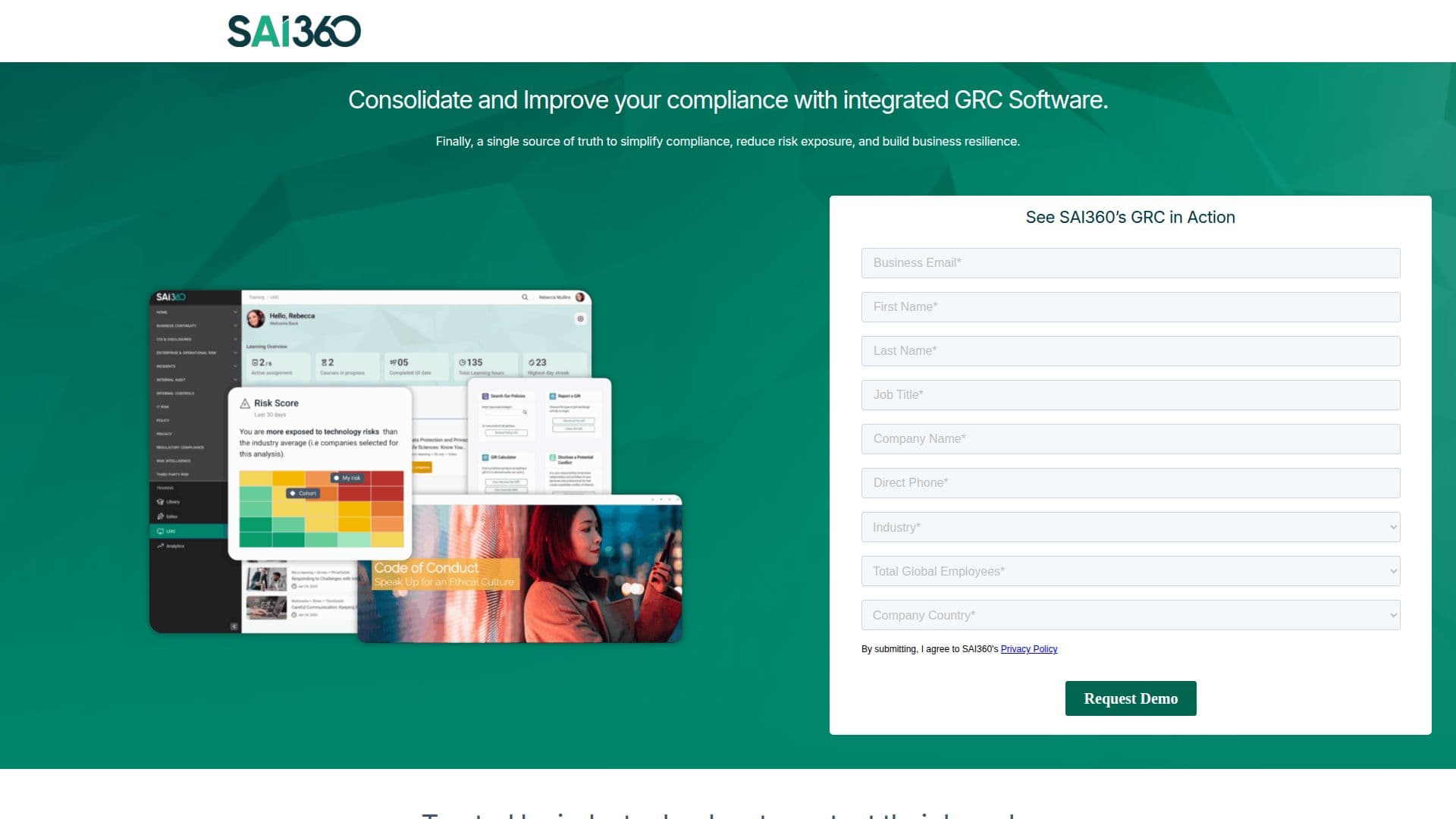
Task: Click the 'single source of truth' subtitle text
Action: tap(728, 142)
